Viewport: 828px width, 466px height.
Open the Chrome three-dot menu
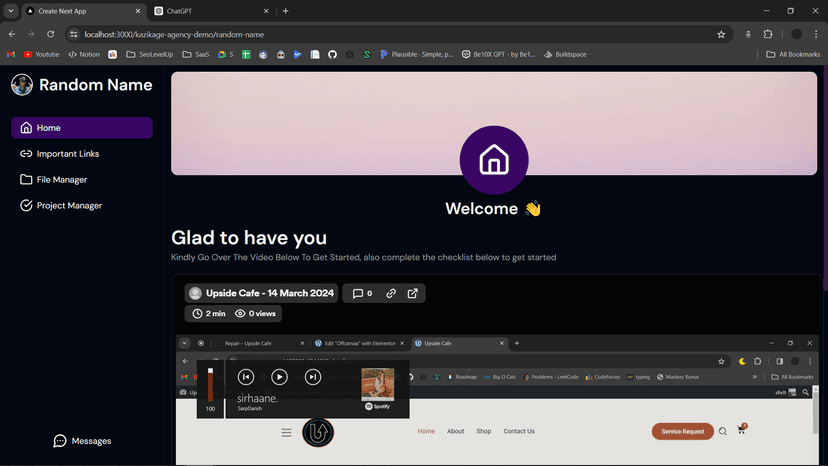coord(816,34)
